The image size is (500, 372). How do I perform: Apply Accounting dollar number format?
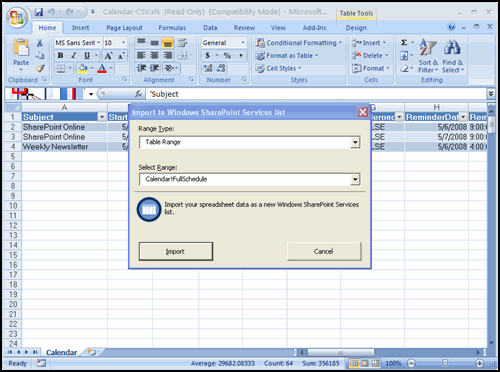point(208,55)
